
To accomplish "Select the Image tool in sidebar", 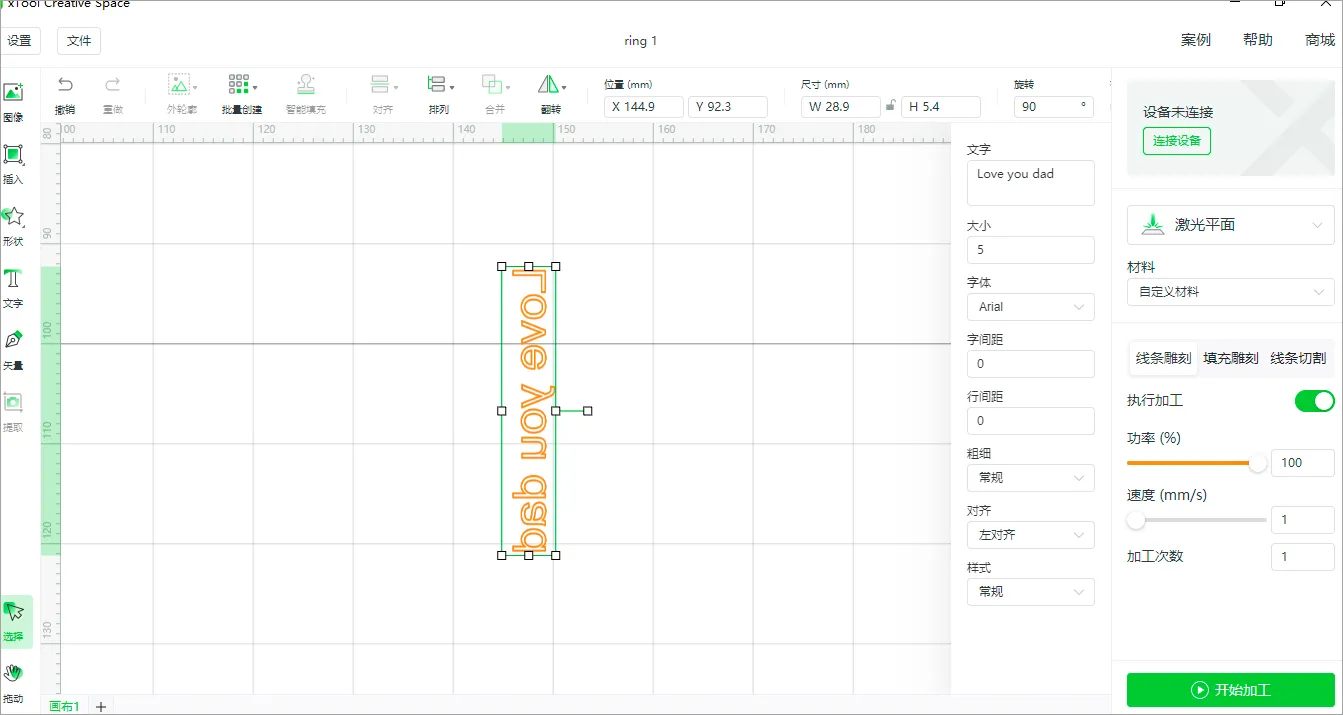I will (x=13, y=93).
